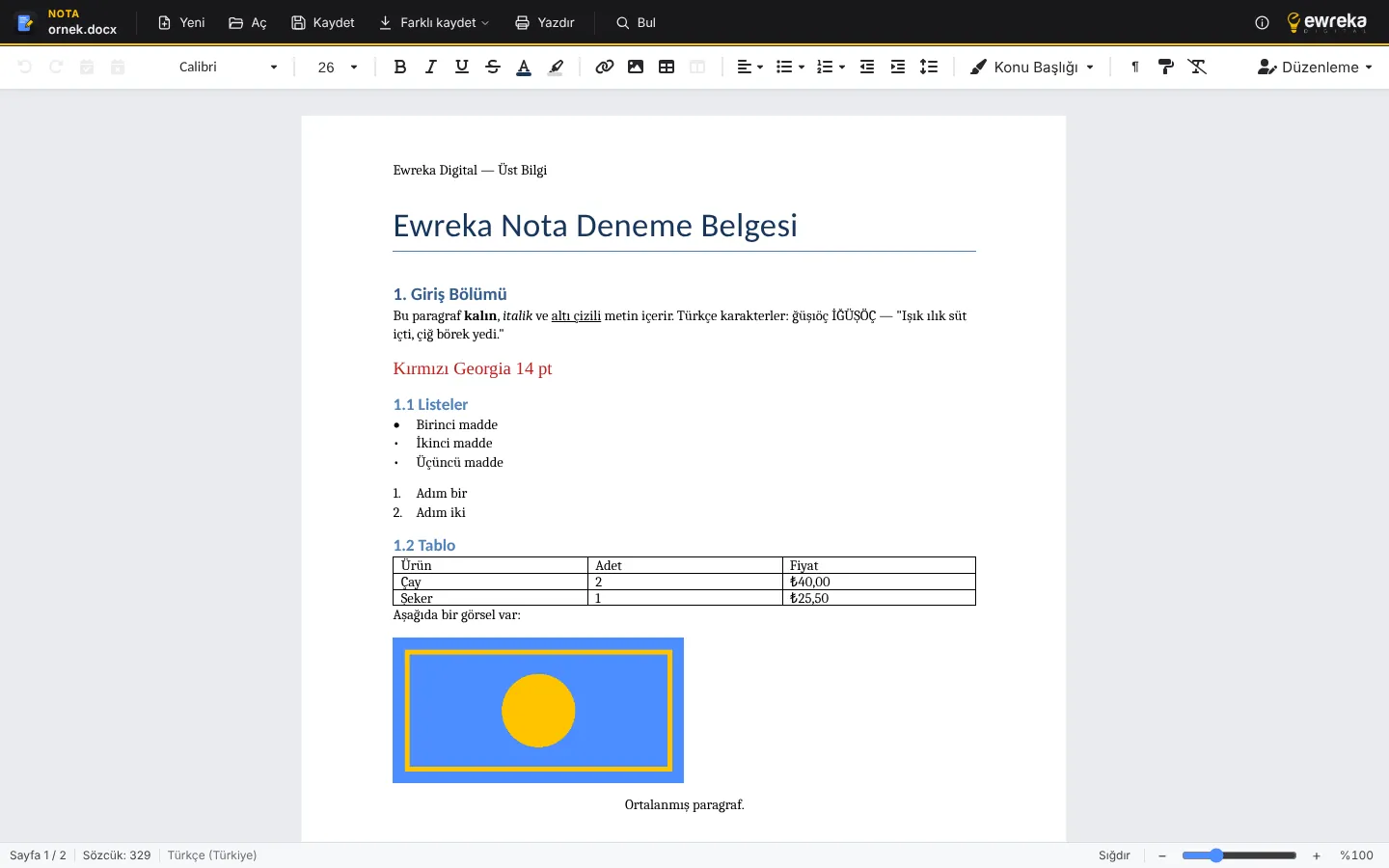The width and height of the screenshot is (1389, 868).
Task: Toggle bold formatting
Action: click(400, 67)
